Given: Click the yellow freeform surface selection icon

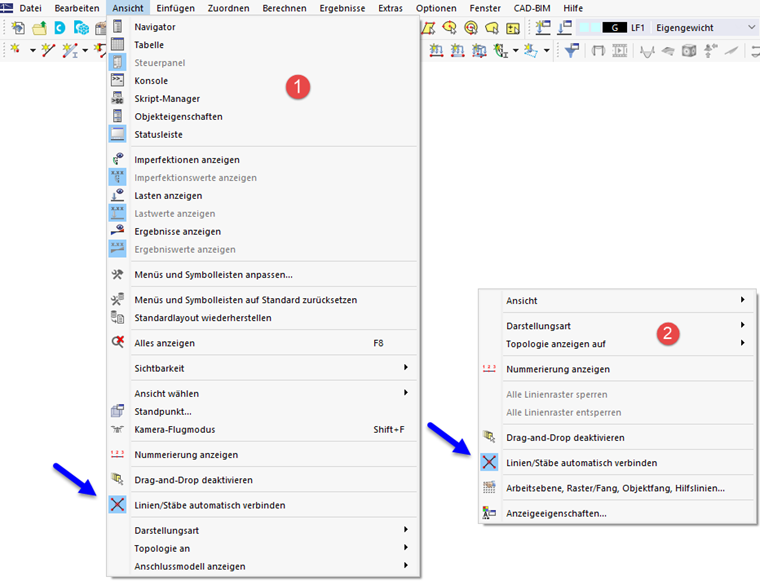Looking at the screenshot, I should tap(491, 28).
